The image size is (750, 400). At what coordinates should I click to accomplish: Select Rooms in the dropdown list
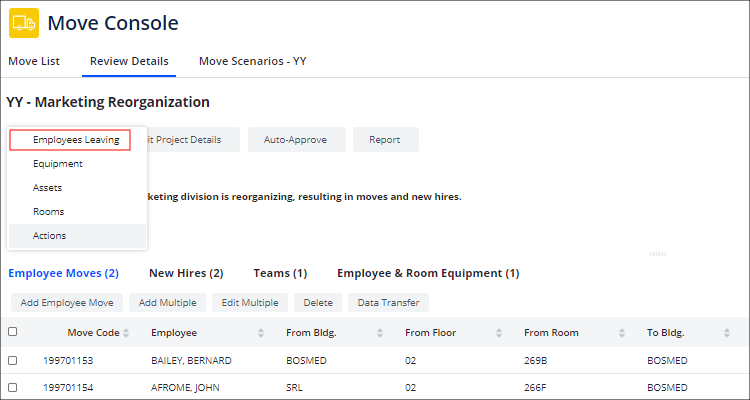48,212
